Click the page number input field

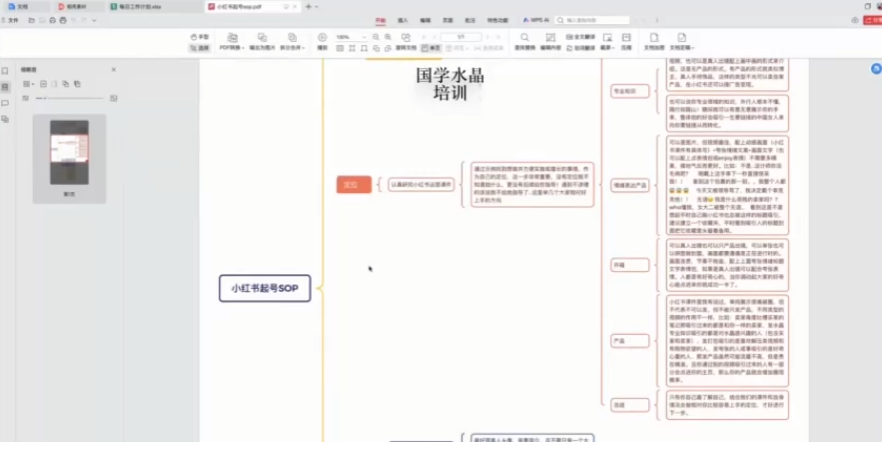pos(461,37)
